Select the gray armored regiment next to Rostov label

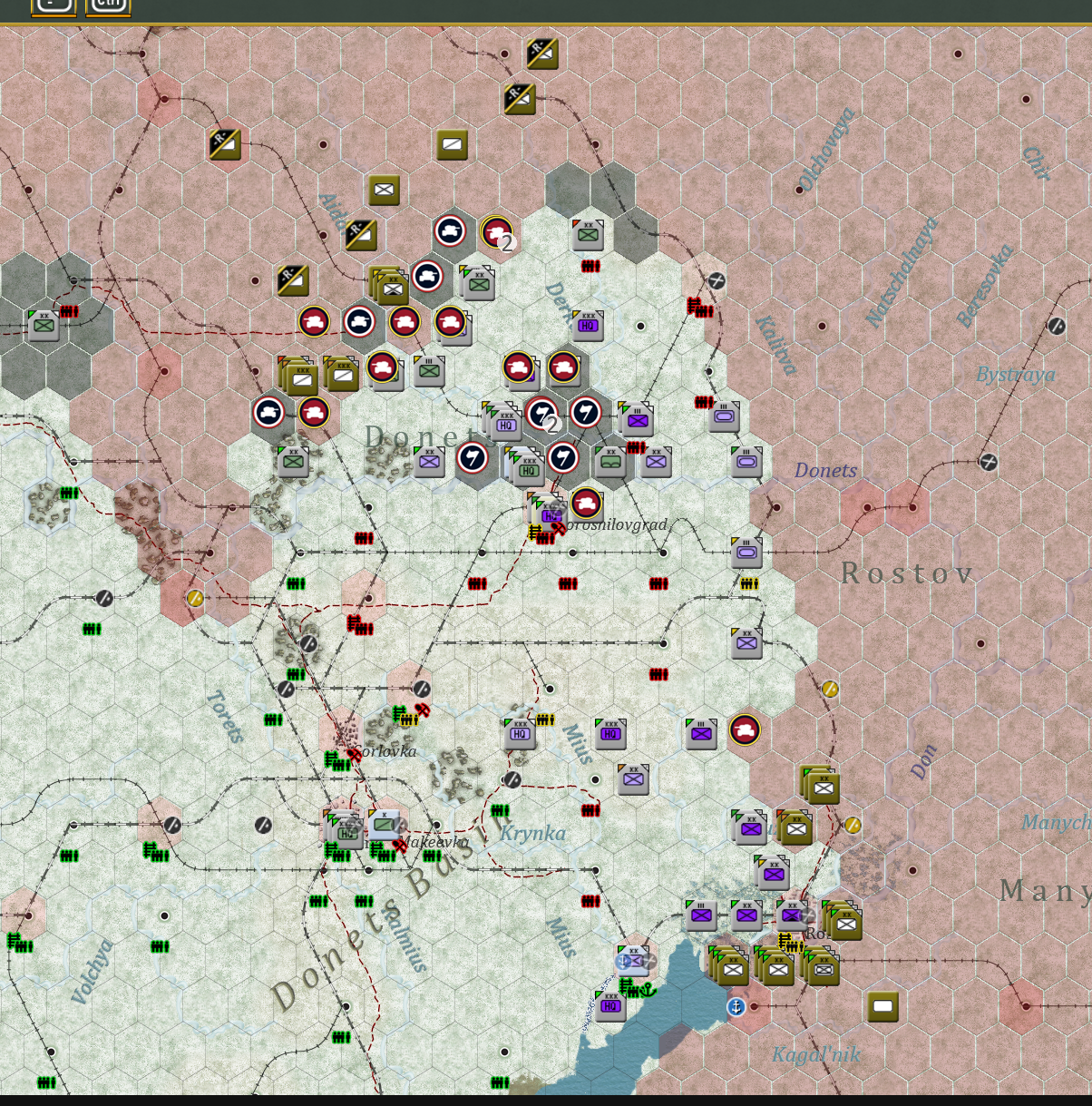[746, 552]
